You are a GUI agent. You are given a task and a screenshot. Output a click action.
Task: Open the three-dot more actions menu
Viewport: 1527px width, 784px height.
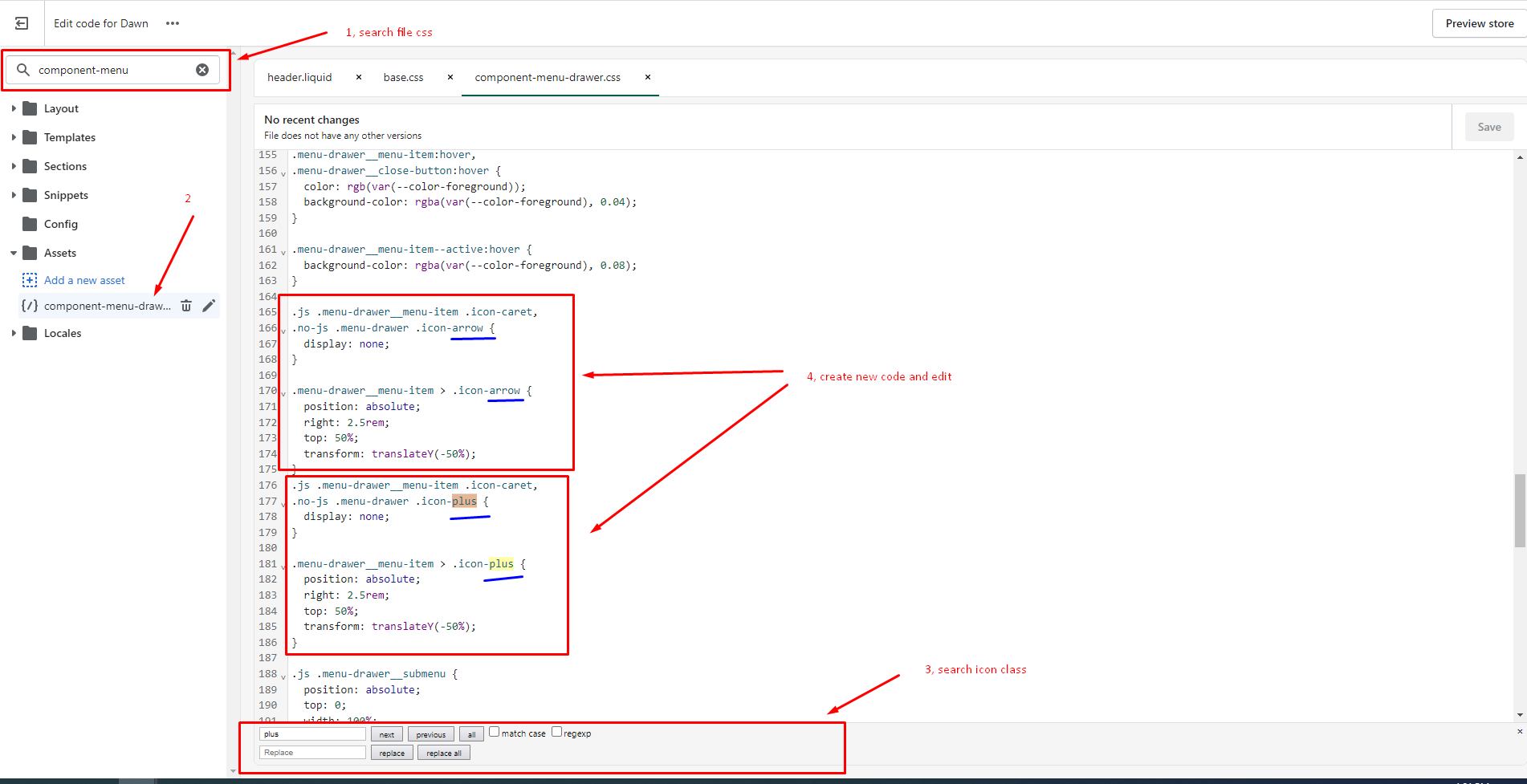coord(173,23)
